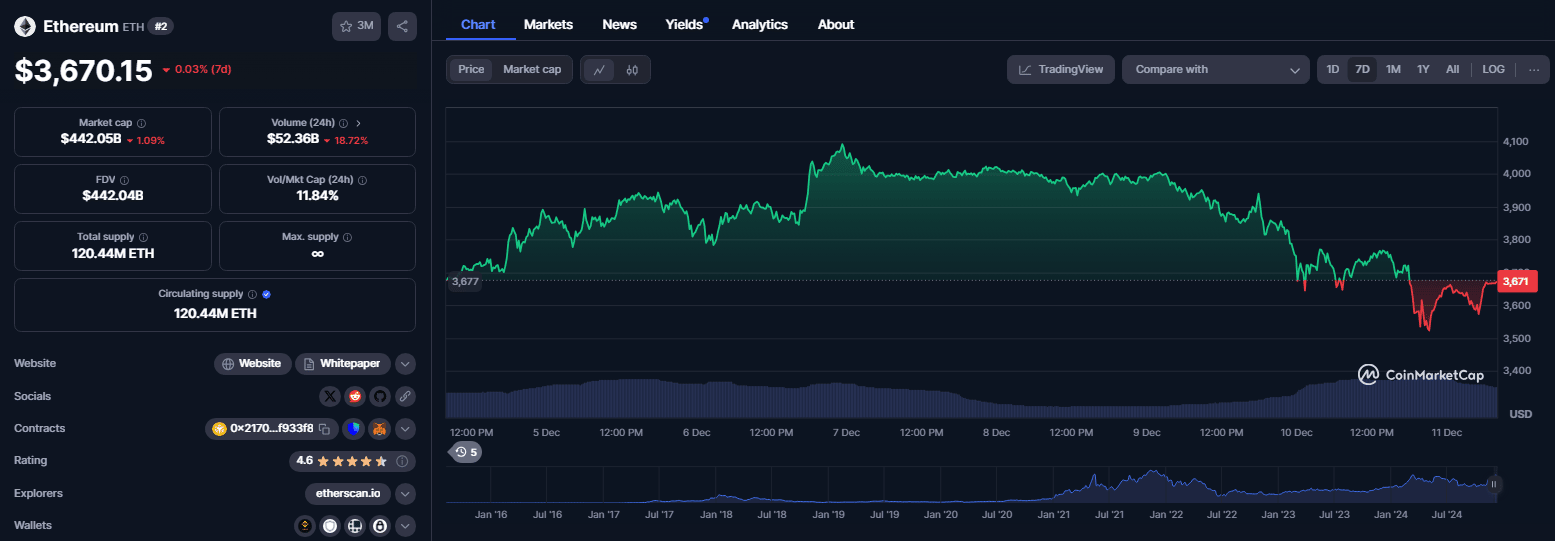Open the Circulating supply info icon

click(252, 294)
